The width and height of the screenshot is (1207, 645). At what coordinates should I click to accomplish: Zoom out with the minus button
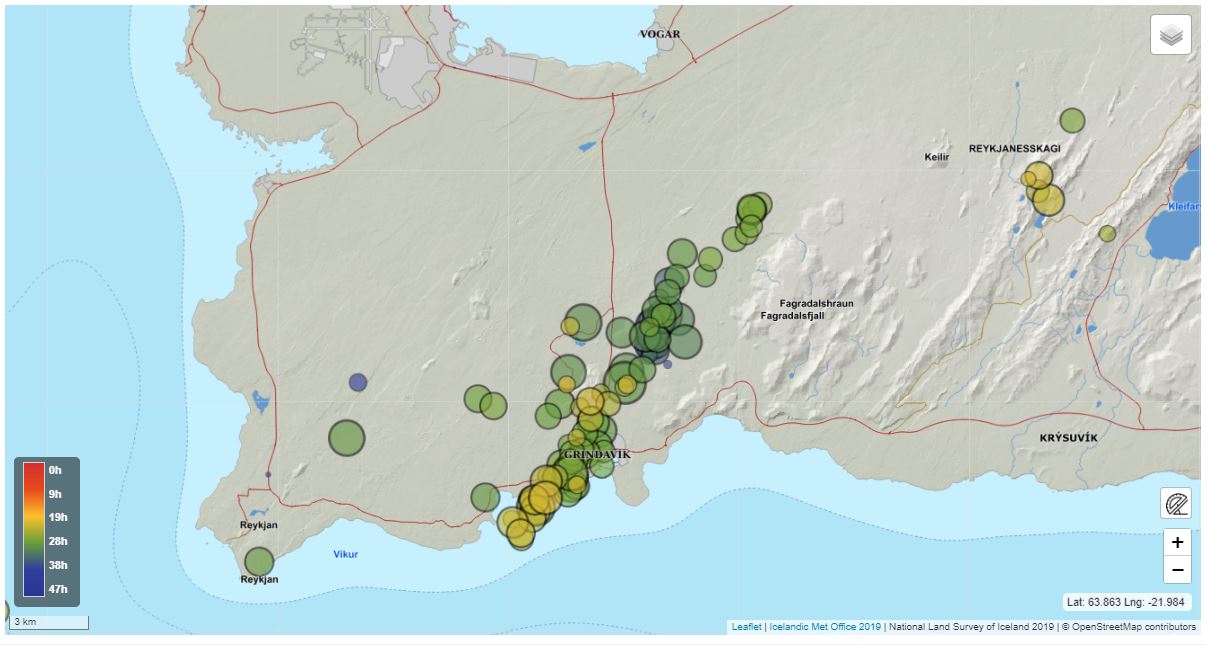coord(1177,570)
